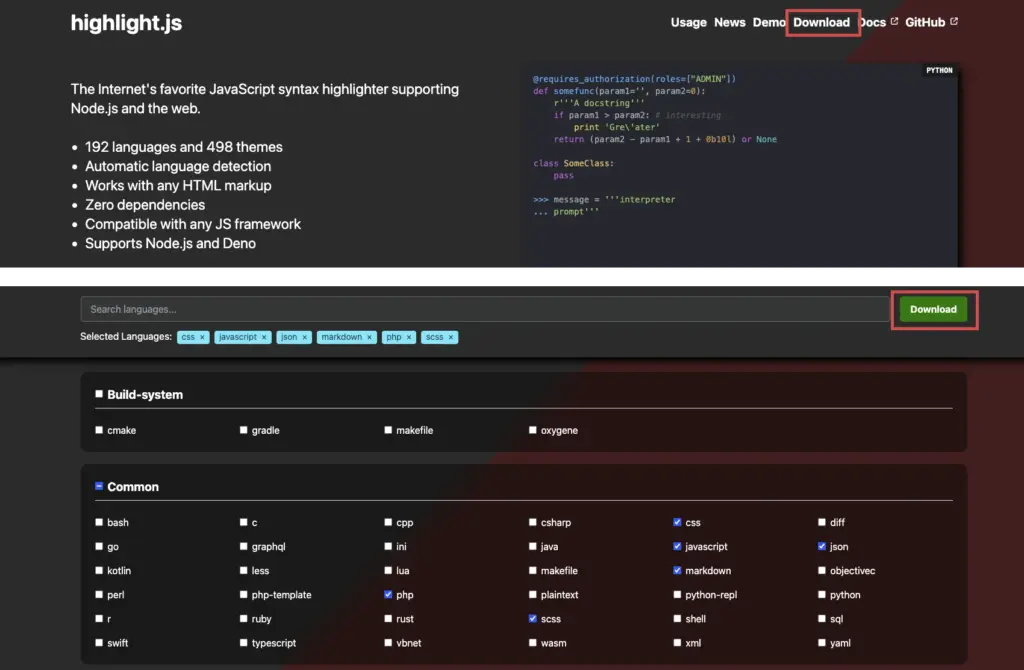
Task: Remove json tag via its x icon
Action: pos(304,337)
